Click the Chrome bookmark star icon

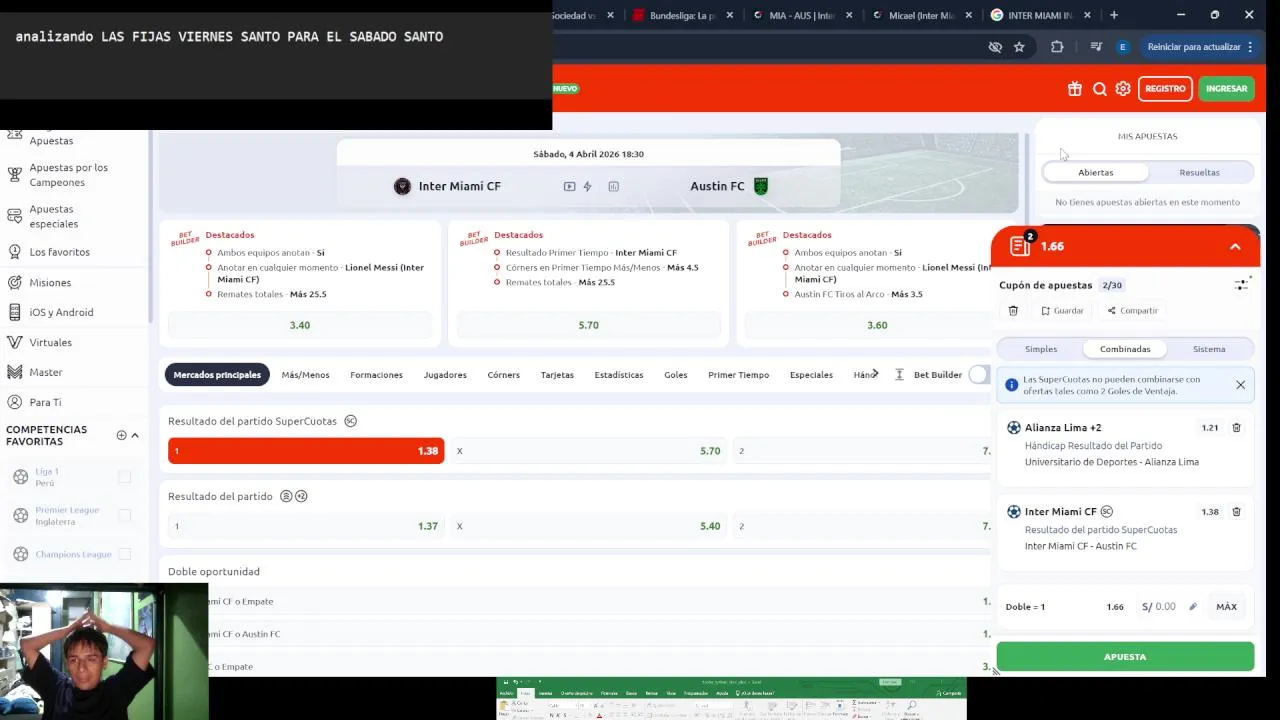[1019, 47]
